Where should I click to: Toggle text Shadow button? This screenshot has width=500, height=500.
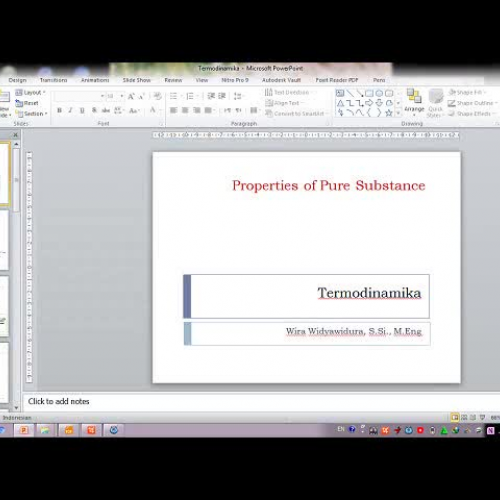tap(94, 110)
